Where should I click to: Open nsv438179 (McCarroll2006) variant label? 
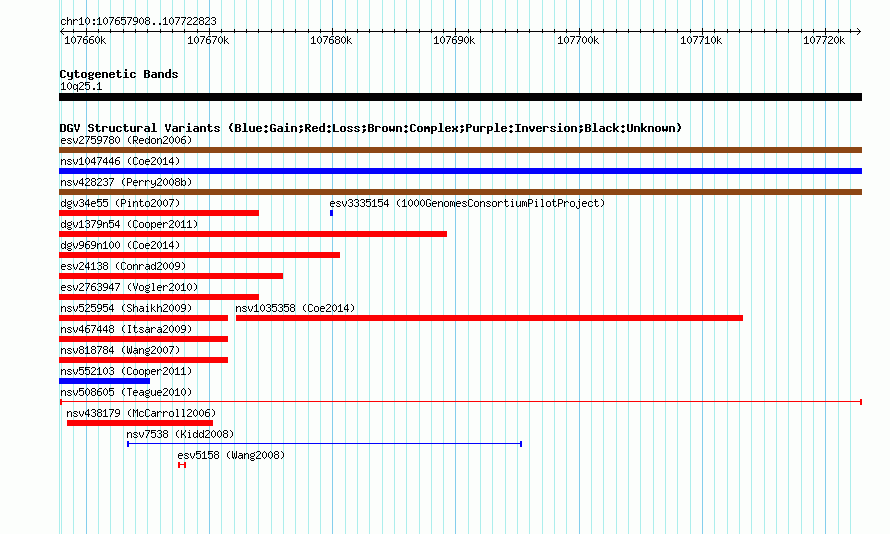pyautogui.click(x=141, y=413)
